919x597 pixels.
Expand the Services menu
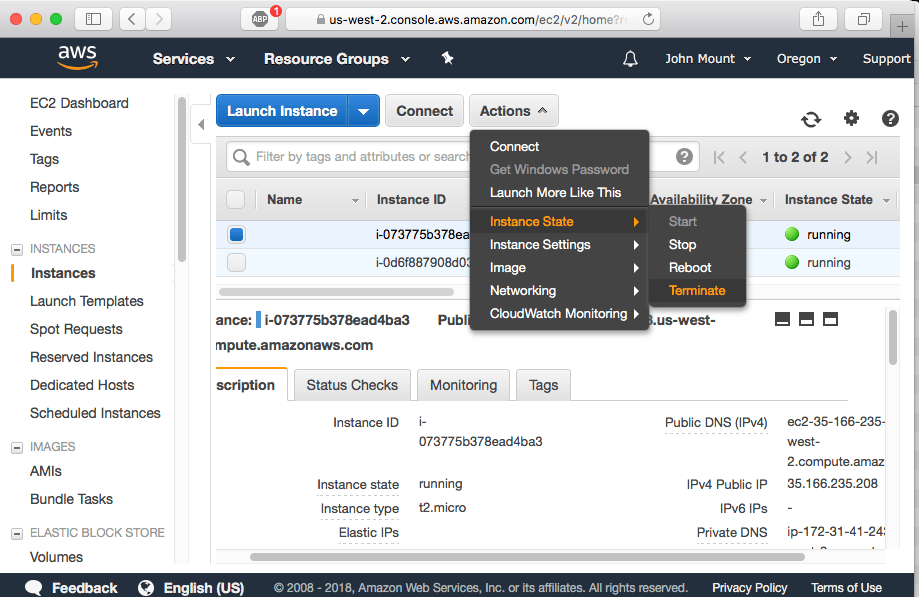pos(193,59)
